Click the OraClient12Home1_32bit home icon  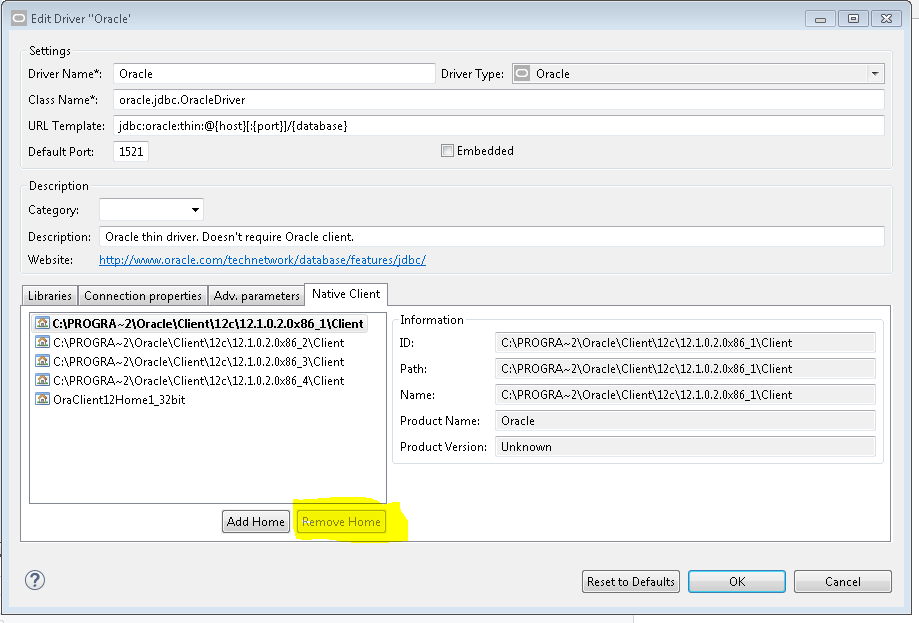pos(42,399)
